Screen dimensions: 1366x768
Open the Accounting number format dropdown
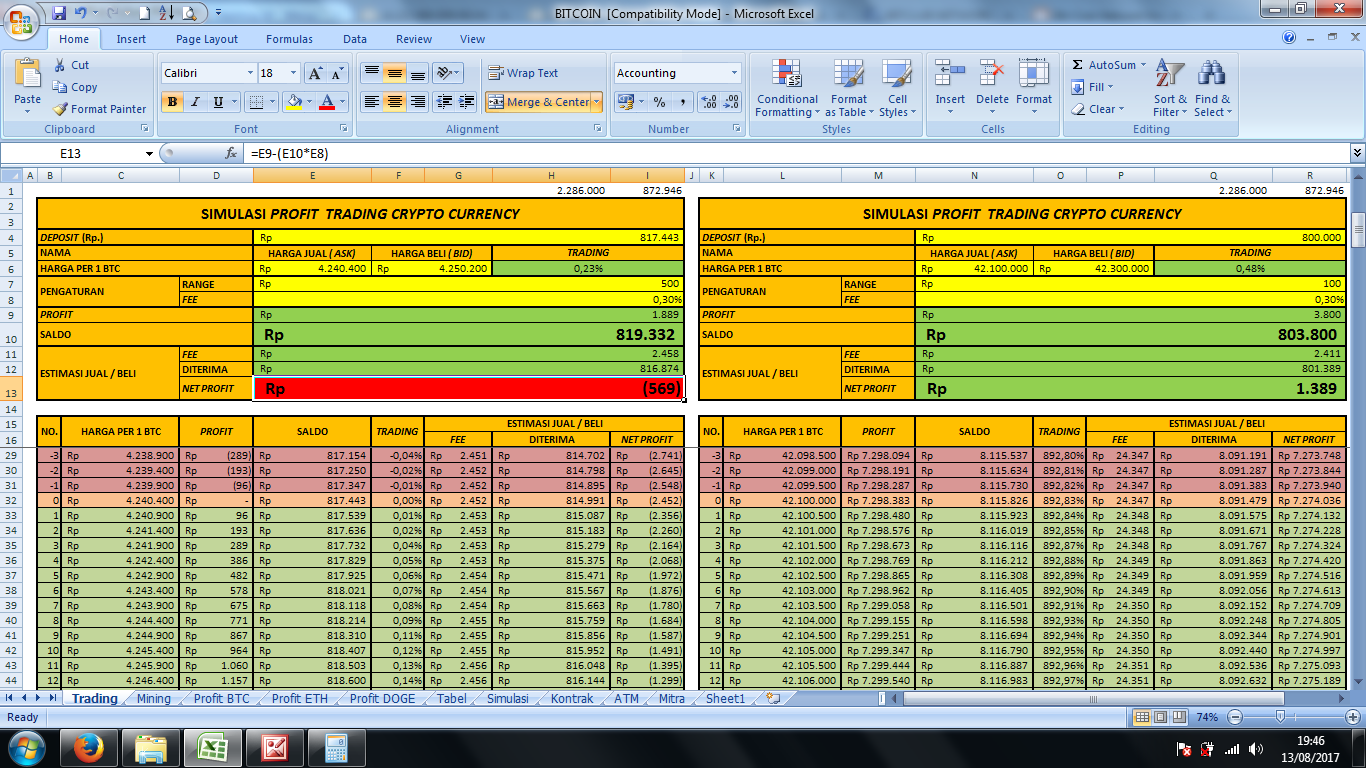click(735, 73)
